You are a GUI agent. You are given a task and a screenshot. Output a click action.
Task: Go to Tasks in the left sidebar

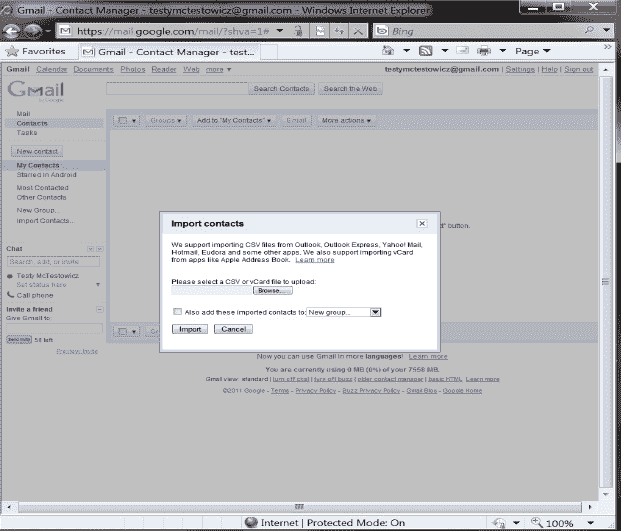[27, 133]
